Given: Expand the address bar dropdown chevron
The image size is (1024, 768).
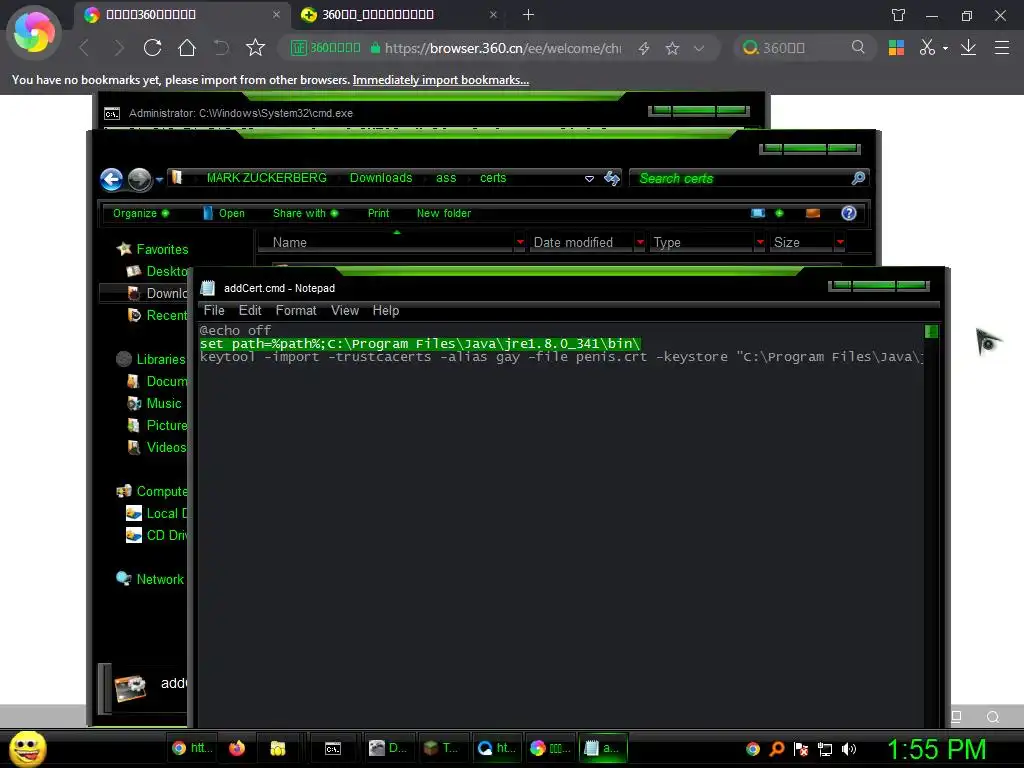Looking at the screenshot, I should coord(699,48).
